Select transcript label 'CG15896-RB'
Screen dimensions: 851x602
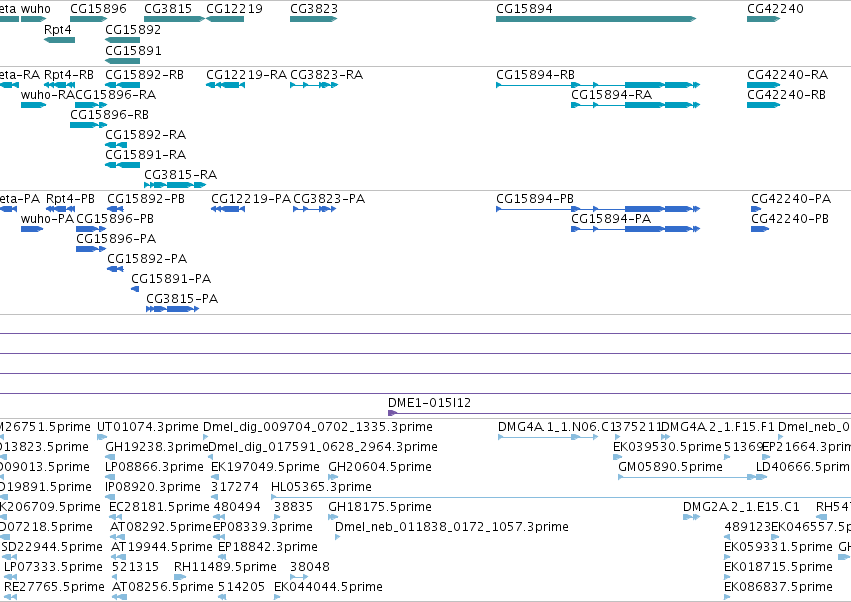point(109,115)
